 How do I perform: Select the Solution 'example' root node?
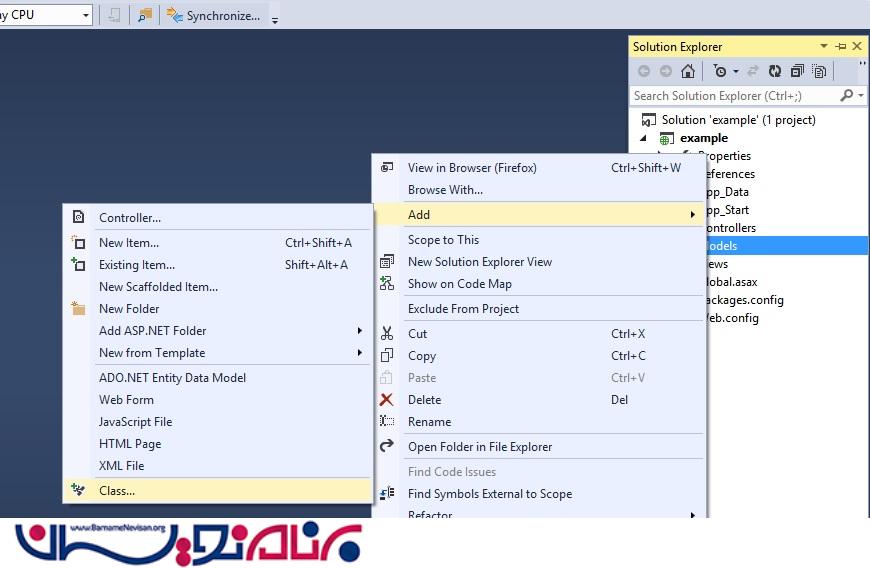click(x=738, y=120)
